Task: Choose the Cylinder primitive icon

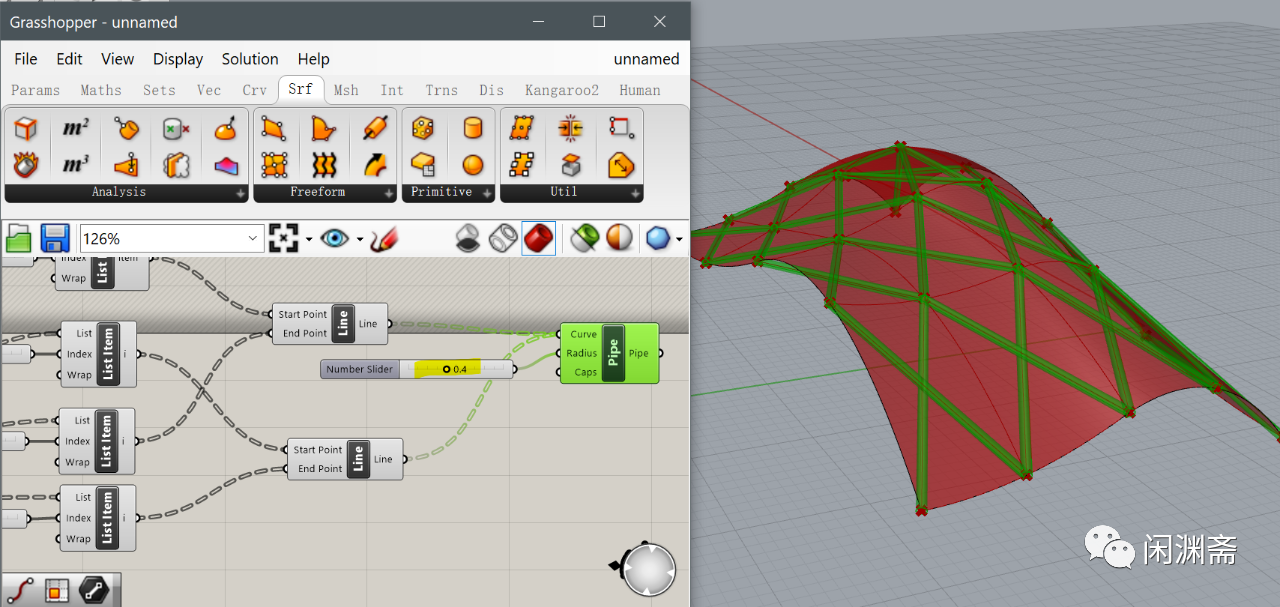Action: [472, 128]
